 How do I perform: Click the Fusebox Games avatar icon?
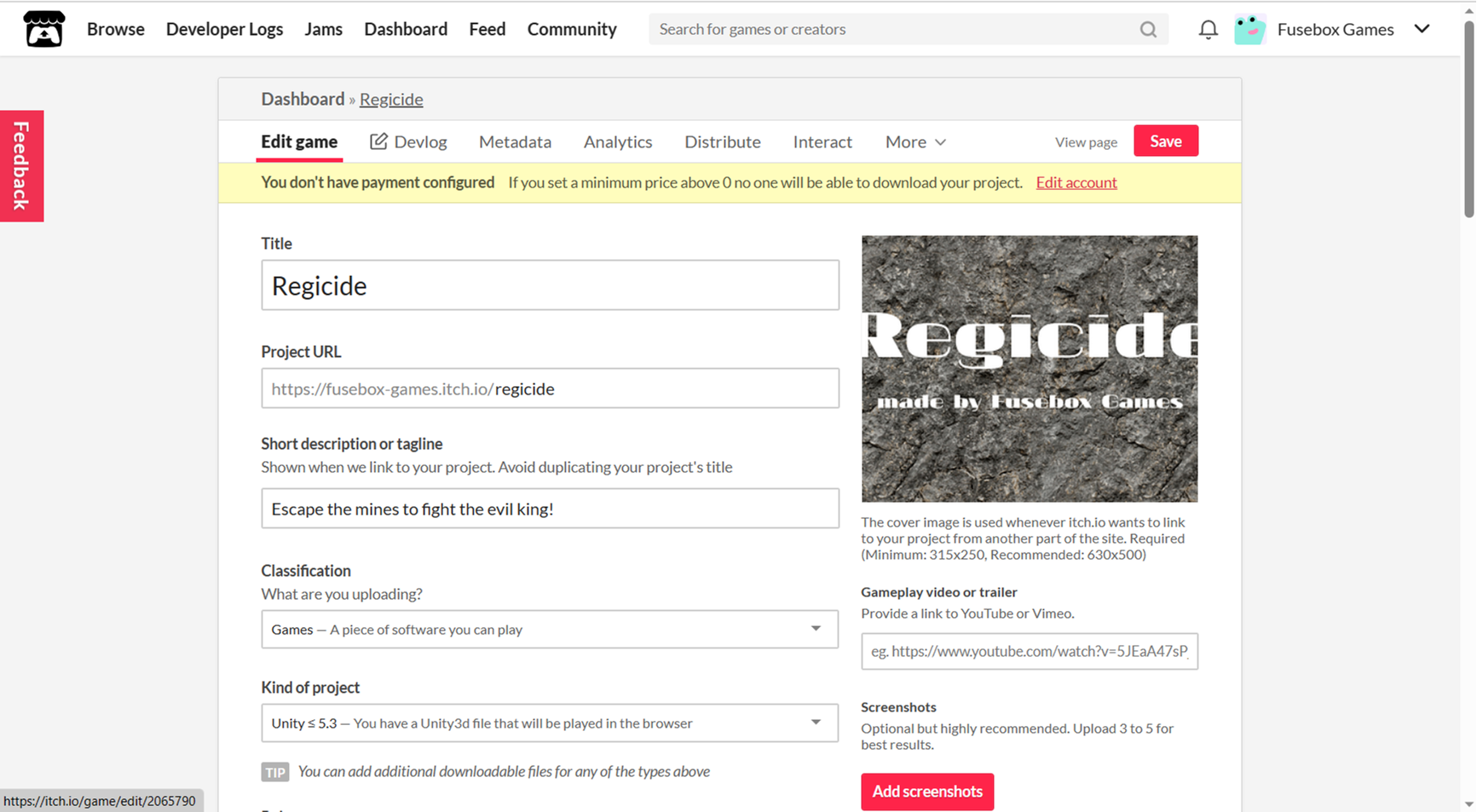point(1249,30)
